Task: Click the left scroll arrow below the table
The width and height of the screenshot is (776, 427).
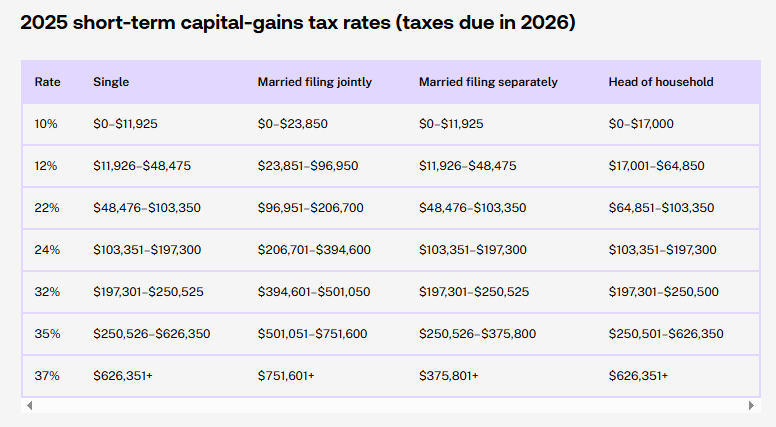Action: click(29, 405)
